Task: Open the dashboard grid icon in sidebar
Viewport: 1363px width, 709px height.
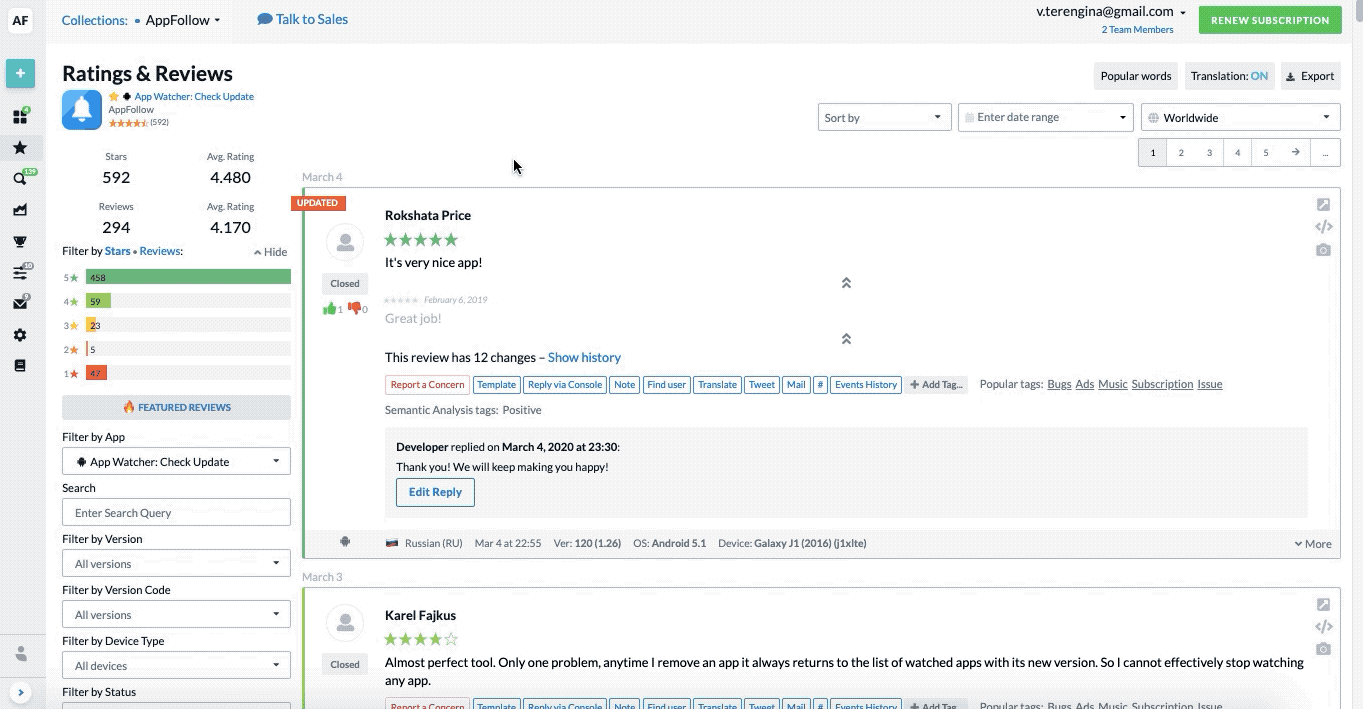Action: coord(20,116)
